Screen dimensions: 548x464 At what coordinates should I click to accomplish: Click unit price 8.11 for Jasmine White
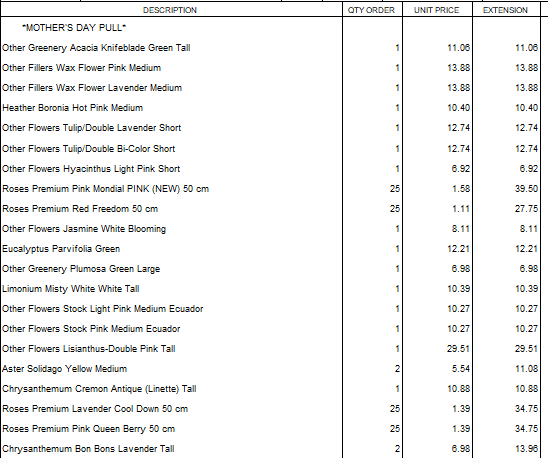pyautogui.click(x=461, y=229)
